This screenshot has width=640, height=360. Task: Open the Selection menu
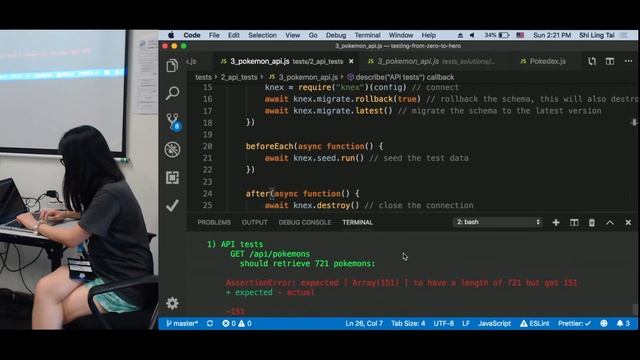point(262,35)
